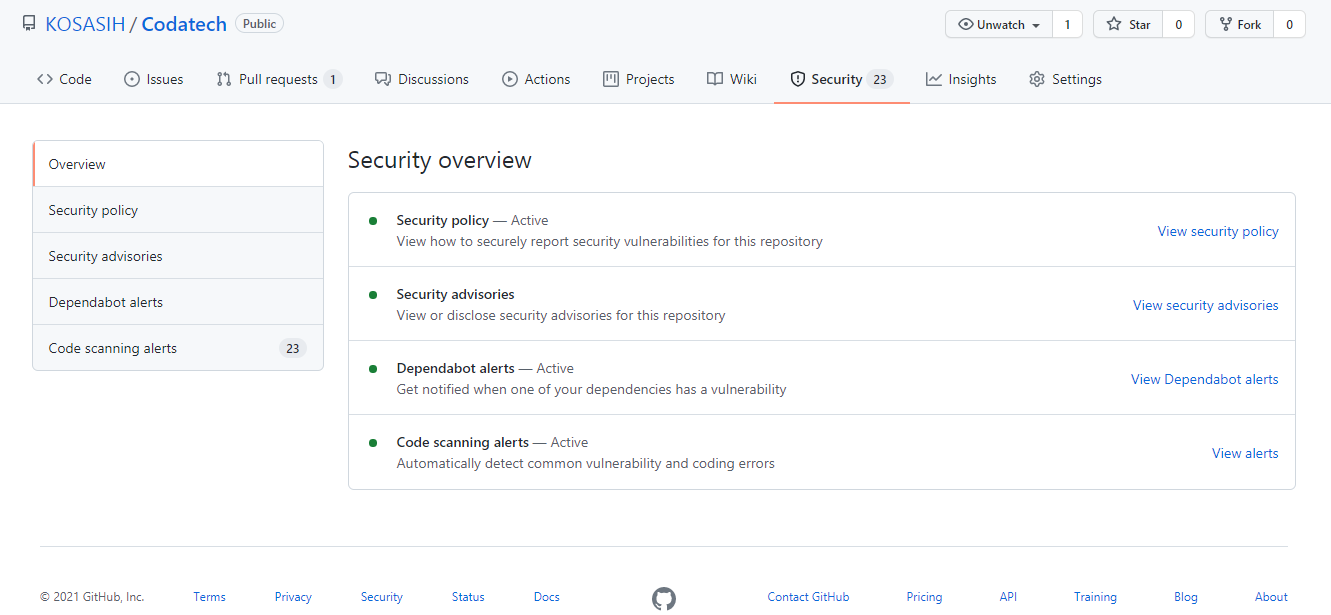Open the Terms footer link
Image resolution: width=1331 pixels, height=615 pixels.
(209, 597)
